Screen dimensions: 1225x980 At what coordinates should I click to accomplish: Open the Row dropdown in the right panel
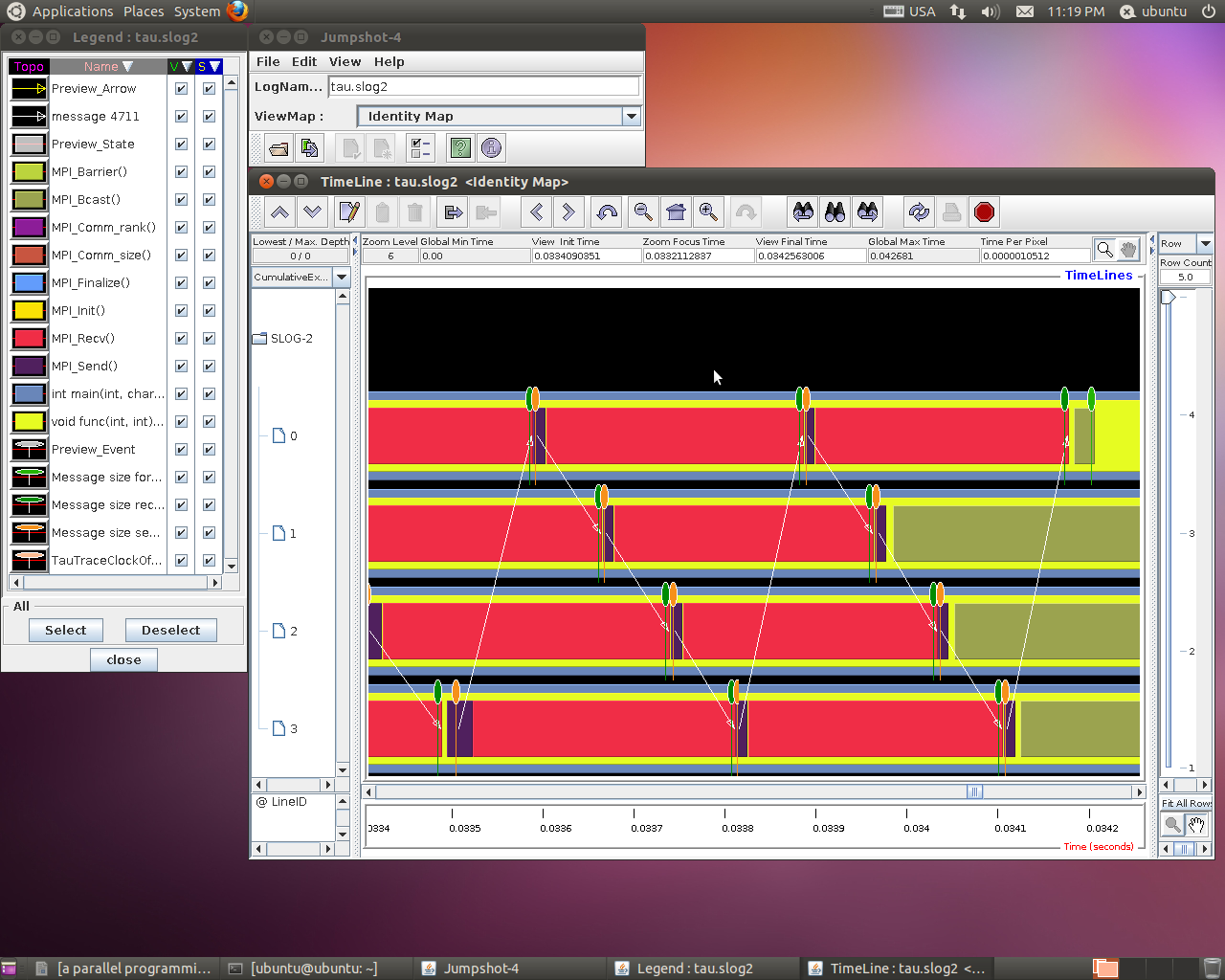point(1205,243)
